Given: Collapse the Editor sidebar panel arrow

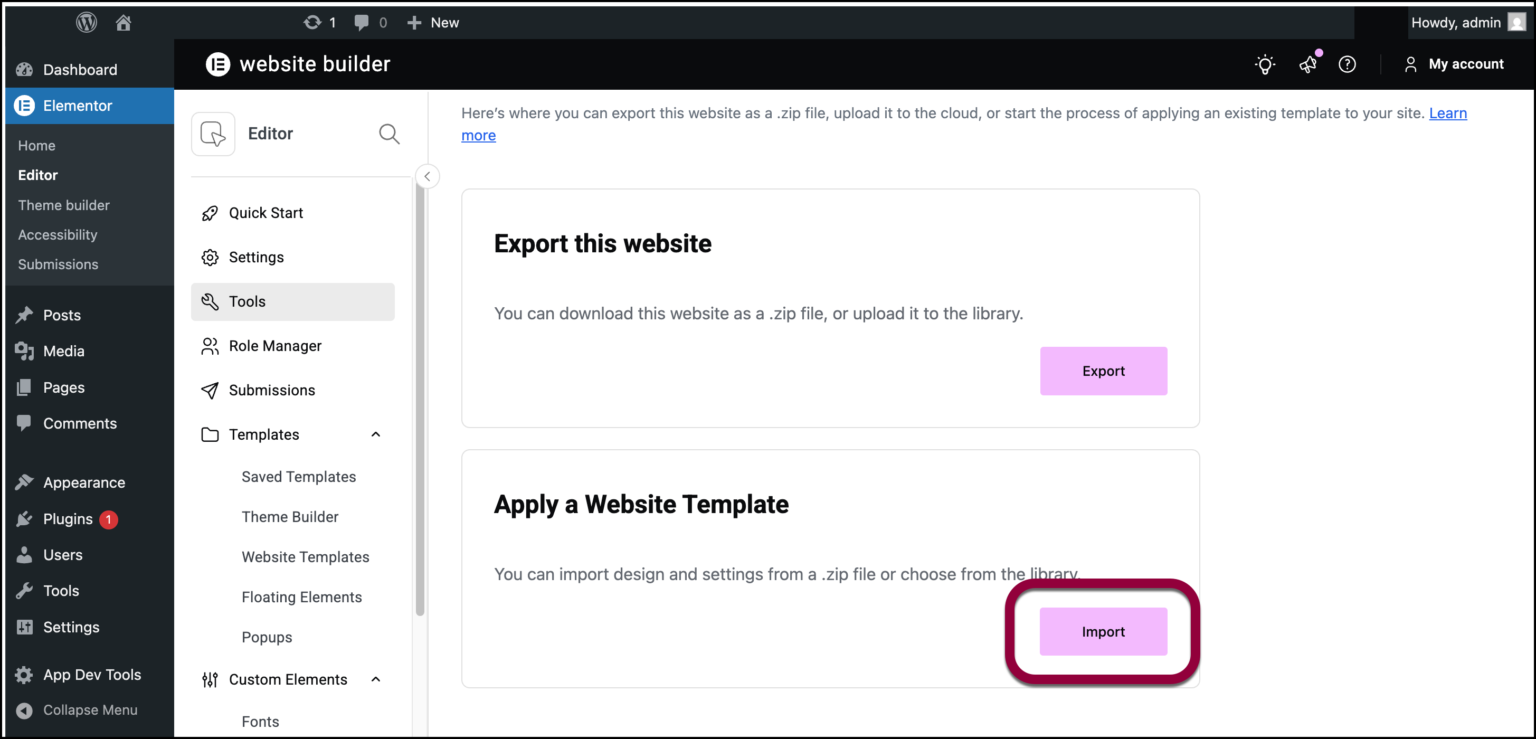Looking at the screenshot, I should point(427,175).
